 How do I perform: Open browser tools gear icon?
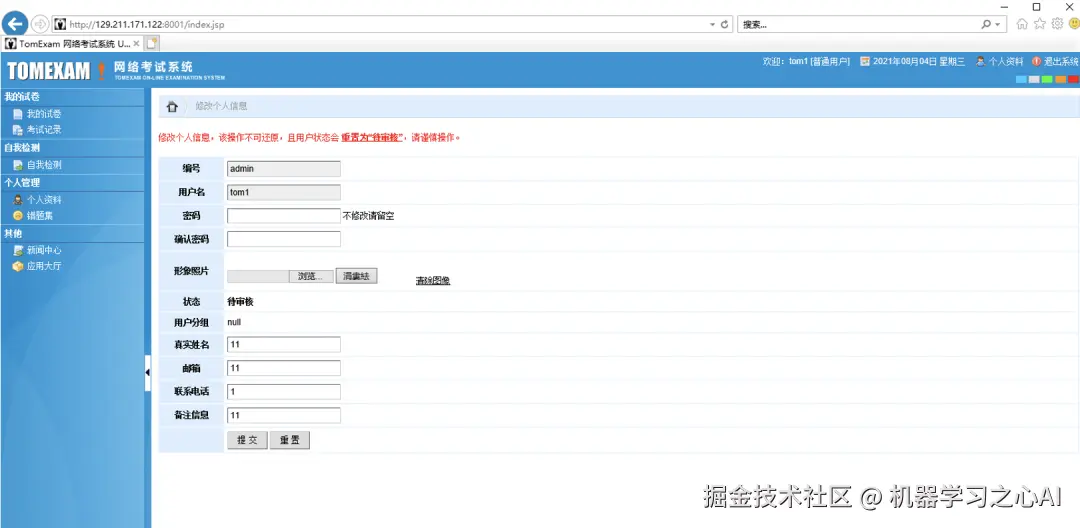click(x=1057, y=24)
